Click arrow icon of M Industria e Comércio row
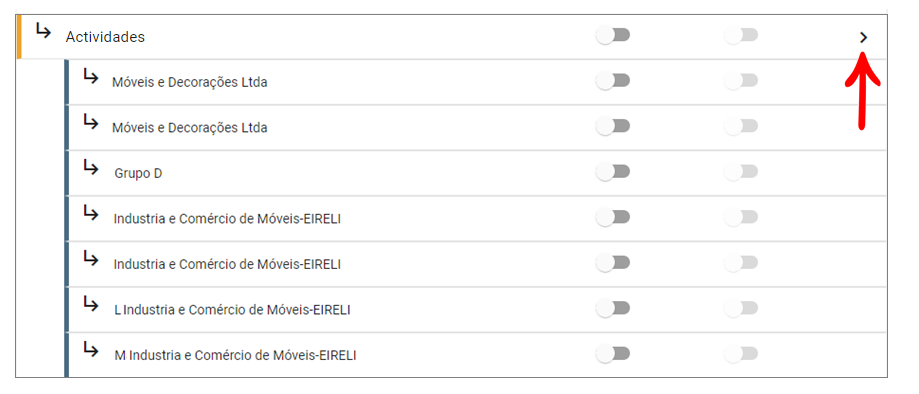 tap(90, 349)
